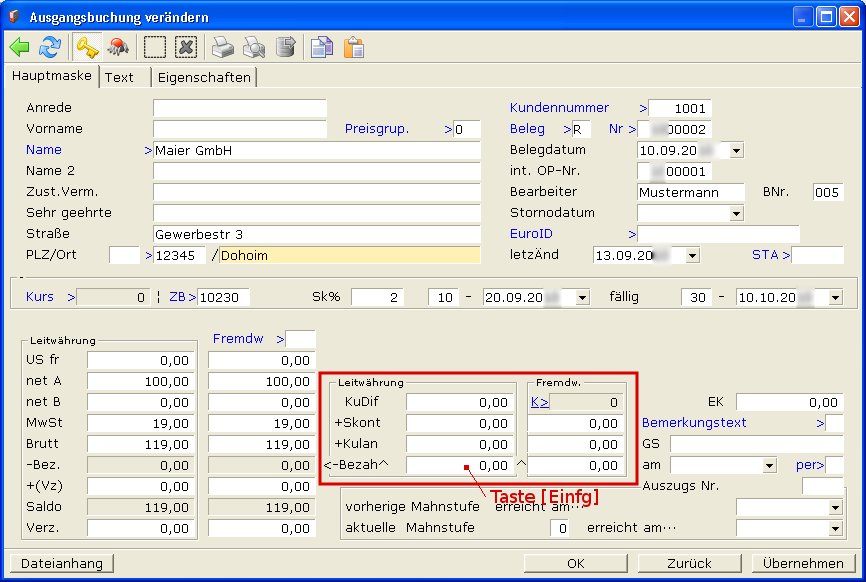866x582 pixels.
Task: Switch to the Text tab
Action: (119, 77)
